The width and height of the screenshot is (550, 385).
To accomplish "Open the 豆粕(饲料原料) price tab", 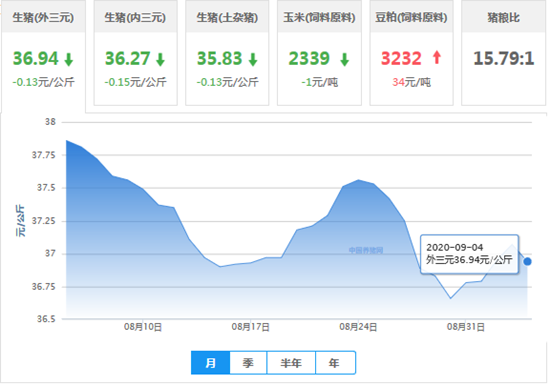I will pyautogui.click(x=411, y=53).
